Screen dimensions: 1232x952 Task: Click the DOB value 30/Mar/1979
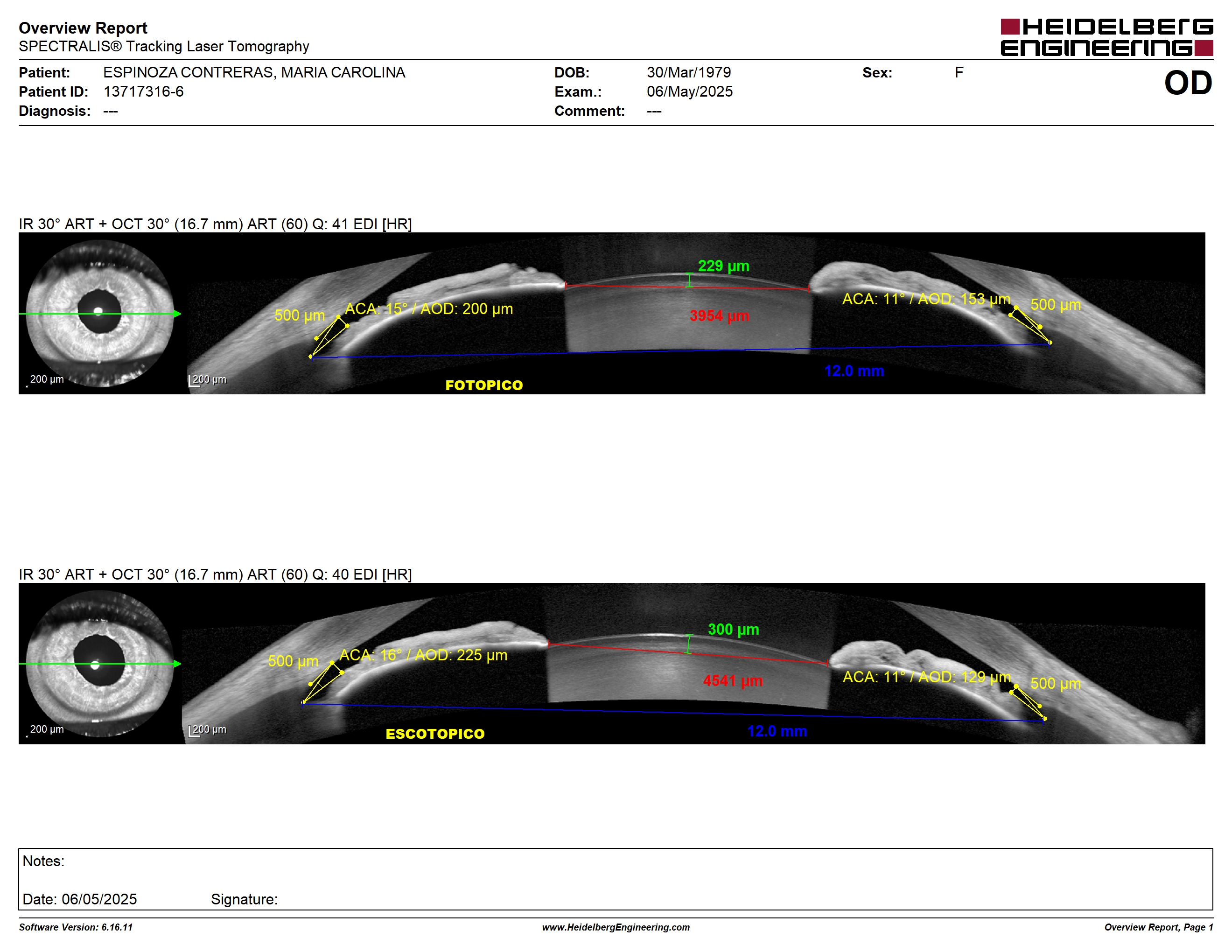[688, 72]
